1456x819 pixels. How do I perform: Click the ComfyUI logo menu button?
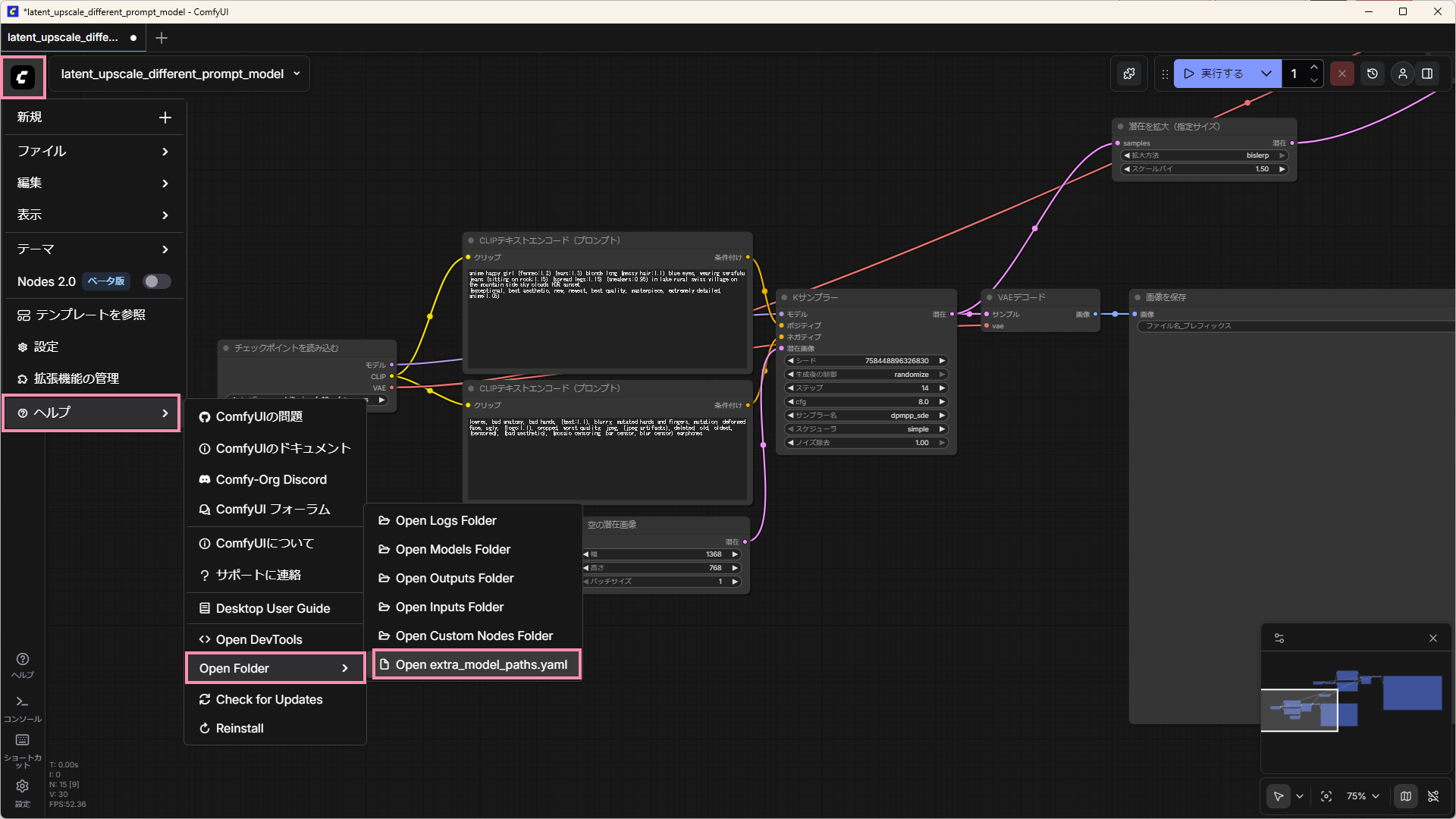(x=23, y=77)
